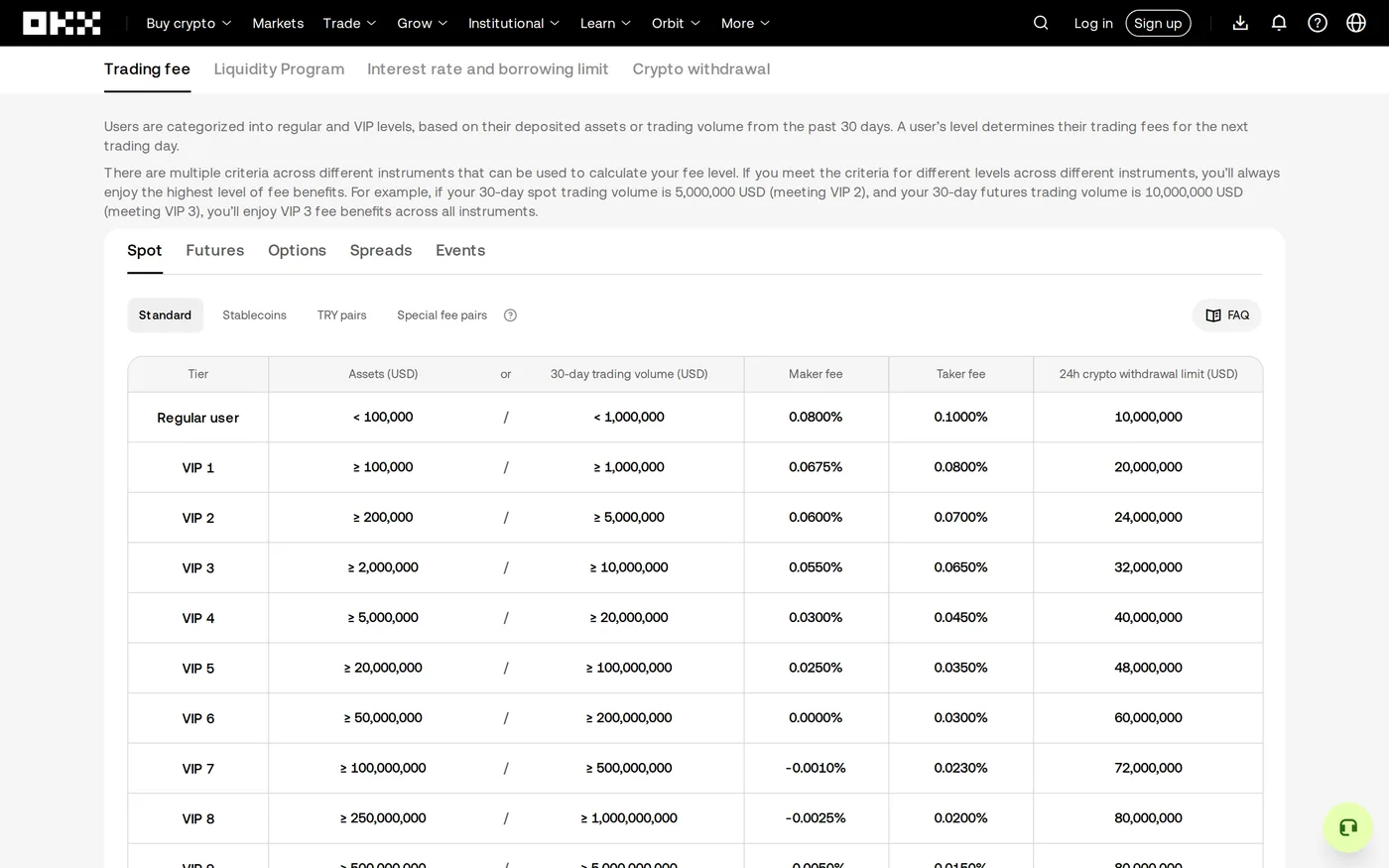
Task: Expand the Learn menu
Action: click(605, 23)
